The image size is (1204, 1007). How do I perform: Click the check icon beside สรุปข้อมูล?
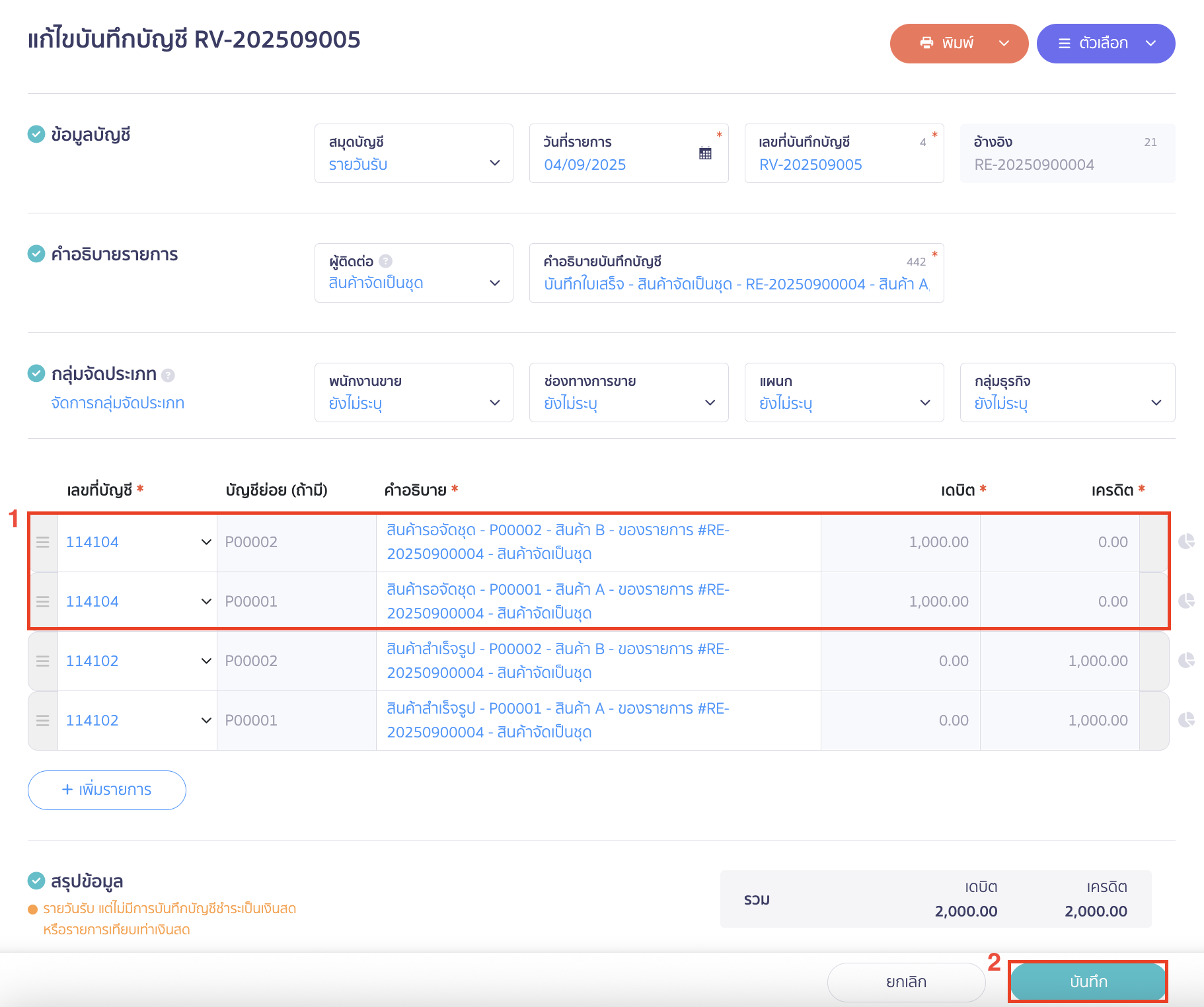[x=36, y=881]
